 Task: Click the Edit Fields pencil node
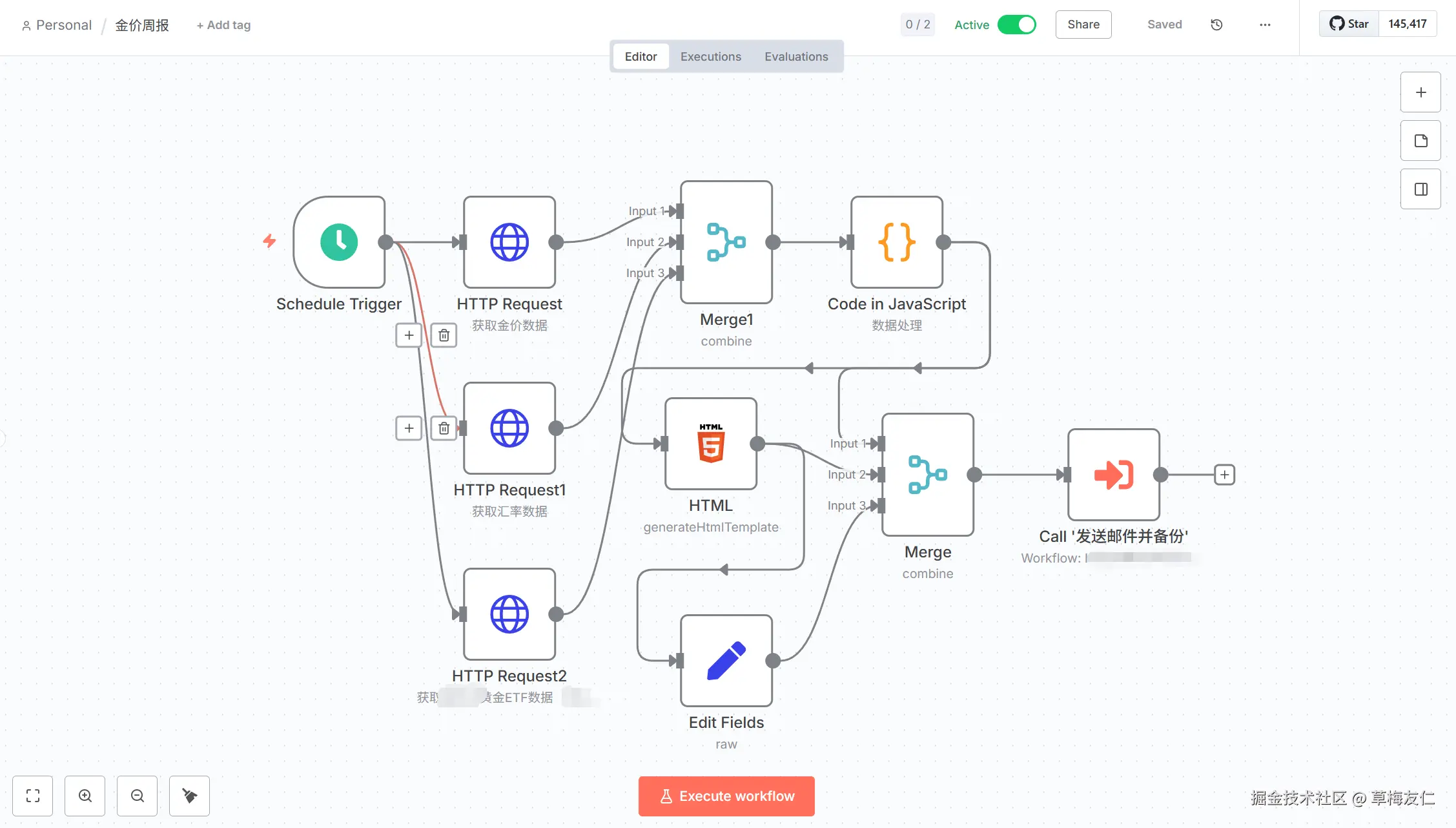[x=726, y=661]
